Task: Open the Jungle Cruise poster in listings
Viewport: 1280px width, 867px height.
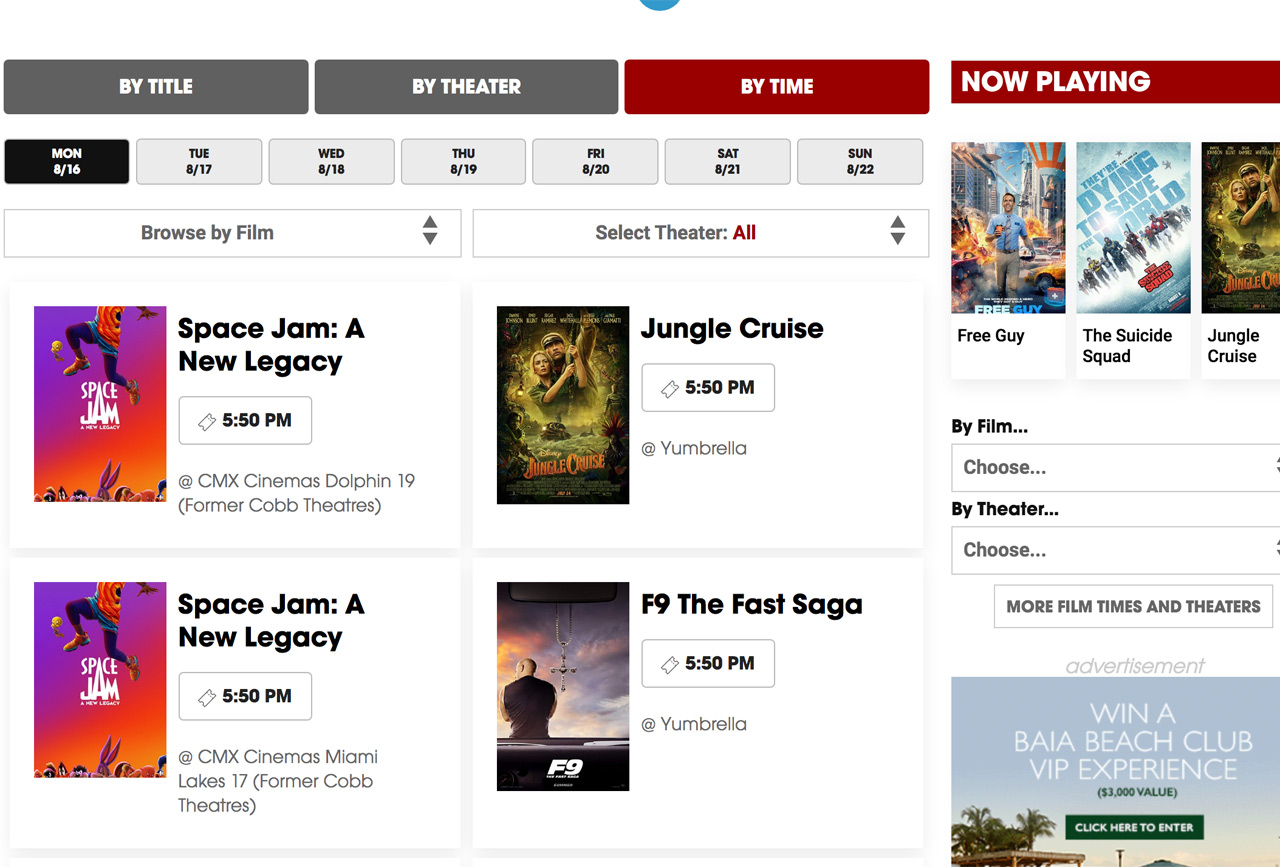Action: pos(563,405)
